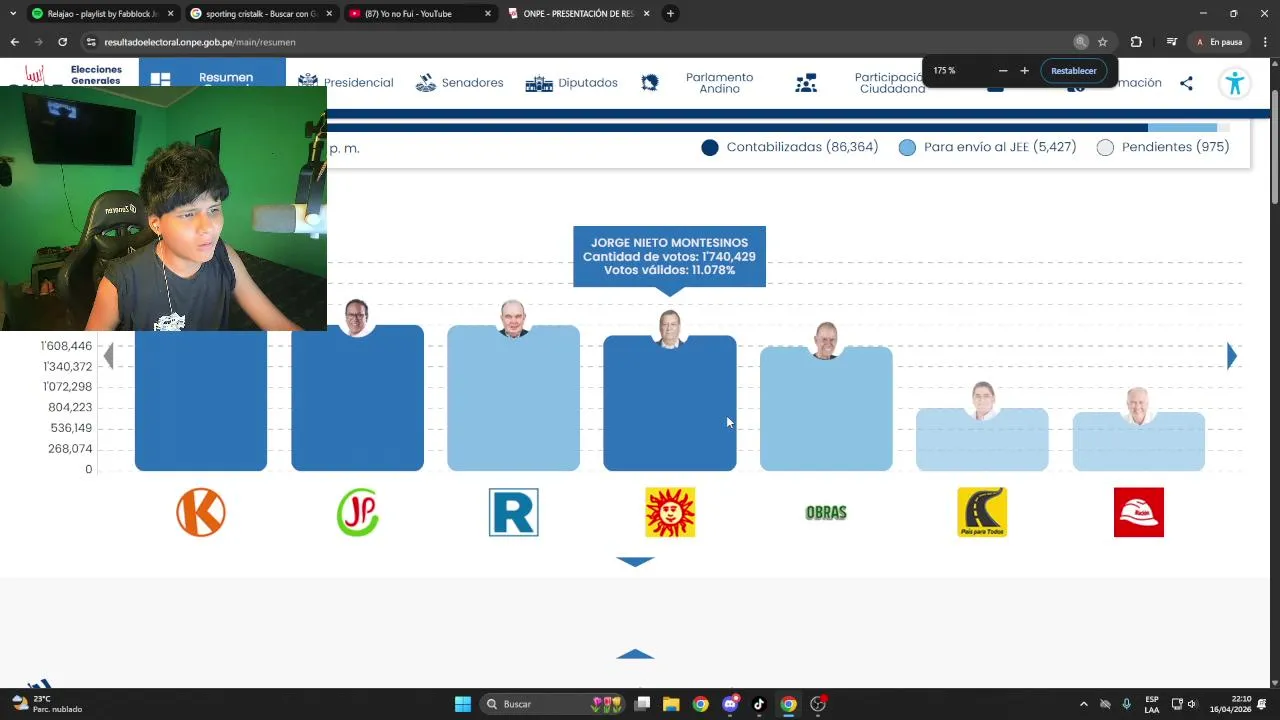Image resolution: width=1280 pixels, height=720 pixels.
Task: Open the Participación Ciudadana section
Action: pos(860,83)
